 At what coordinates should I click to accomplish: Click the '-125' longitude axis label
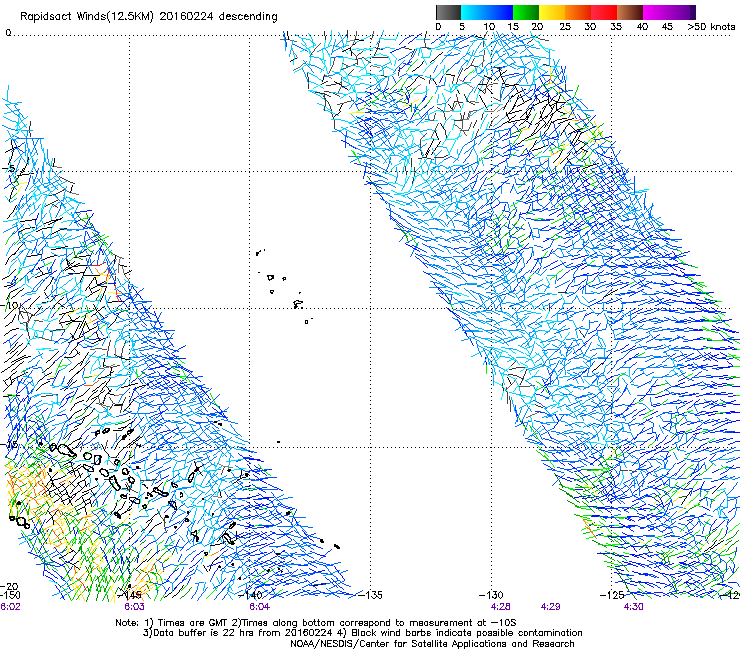[612, 595]
